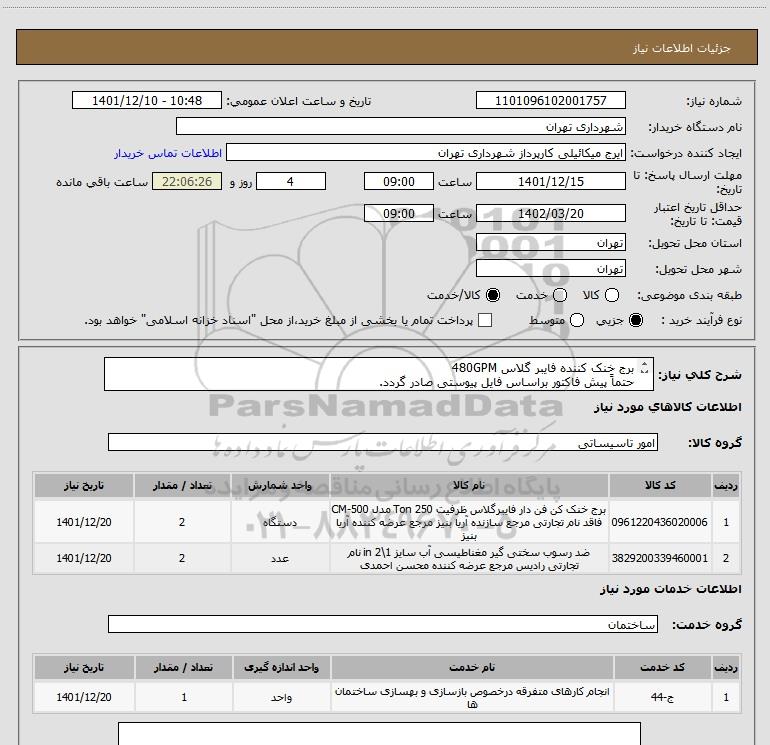Click the empty text area at the bottom
770x745 pixels.
[x=379, y=733]
